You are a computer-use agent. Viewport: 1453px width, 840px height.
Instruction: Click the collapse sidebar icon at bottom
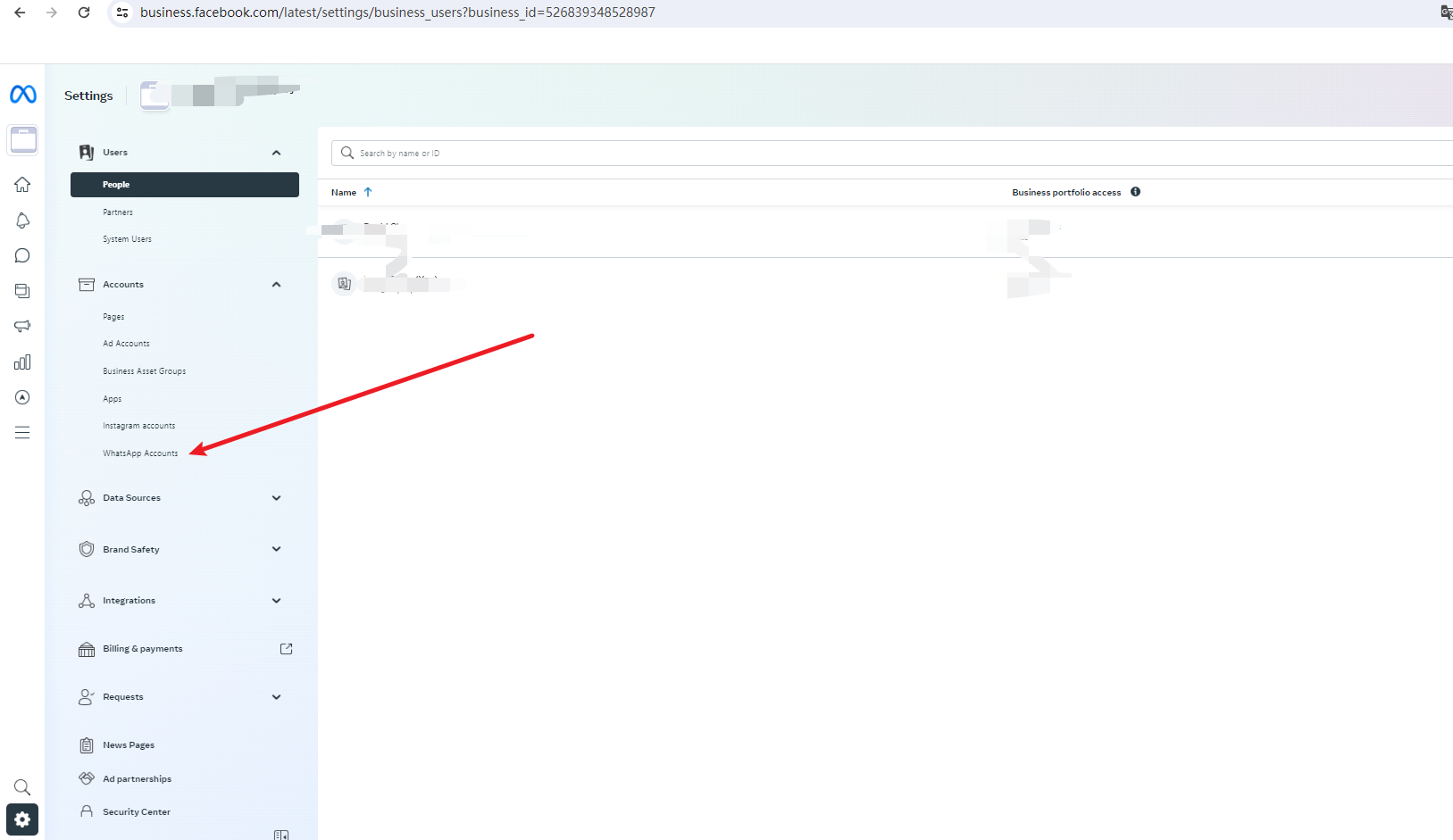[x=281, y=836]
